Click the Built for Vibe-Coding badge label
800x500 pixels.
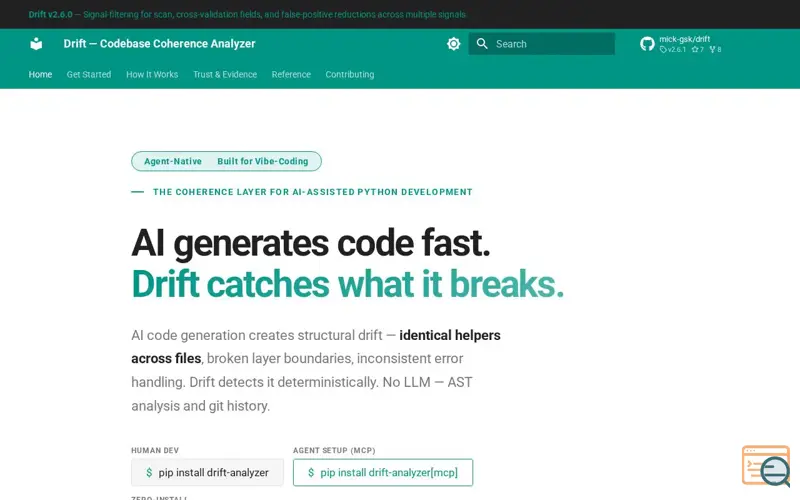point(263,161)
